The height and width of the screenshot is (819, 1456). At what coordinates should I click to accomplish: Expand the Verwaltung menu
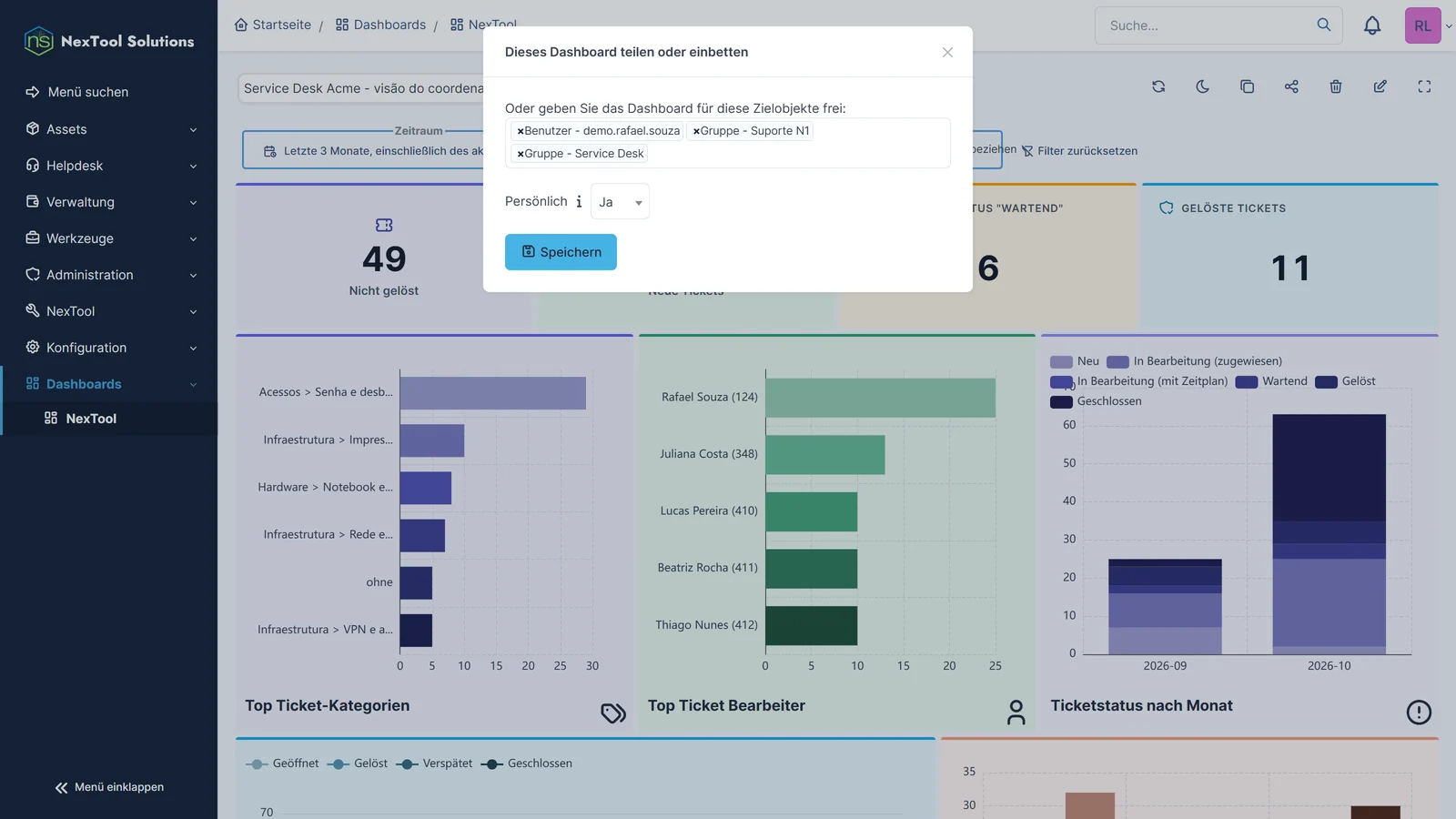(x=109, y=202)
